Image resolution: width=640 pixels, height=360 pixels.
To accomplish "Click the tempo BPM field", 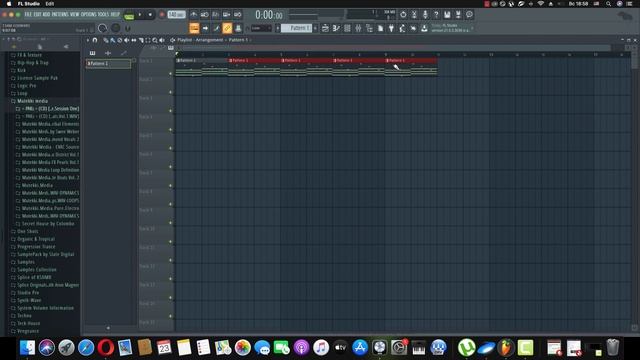I will [x=176, y=15].
